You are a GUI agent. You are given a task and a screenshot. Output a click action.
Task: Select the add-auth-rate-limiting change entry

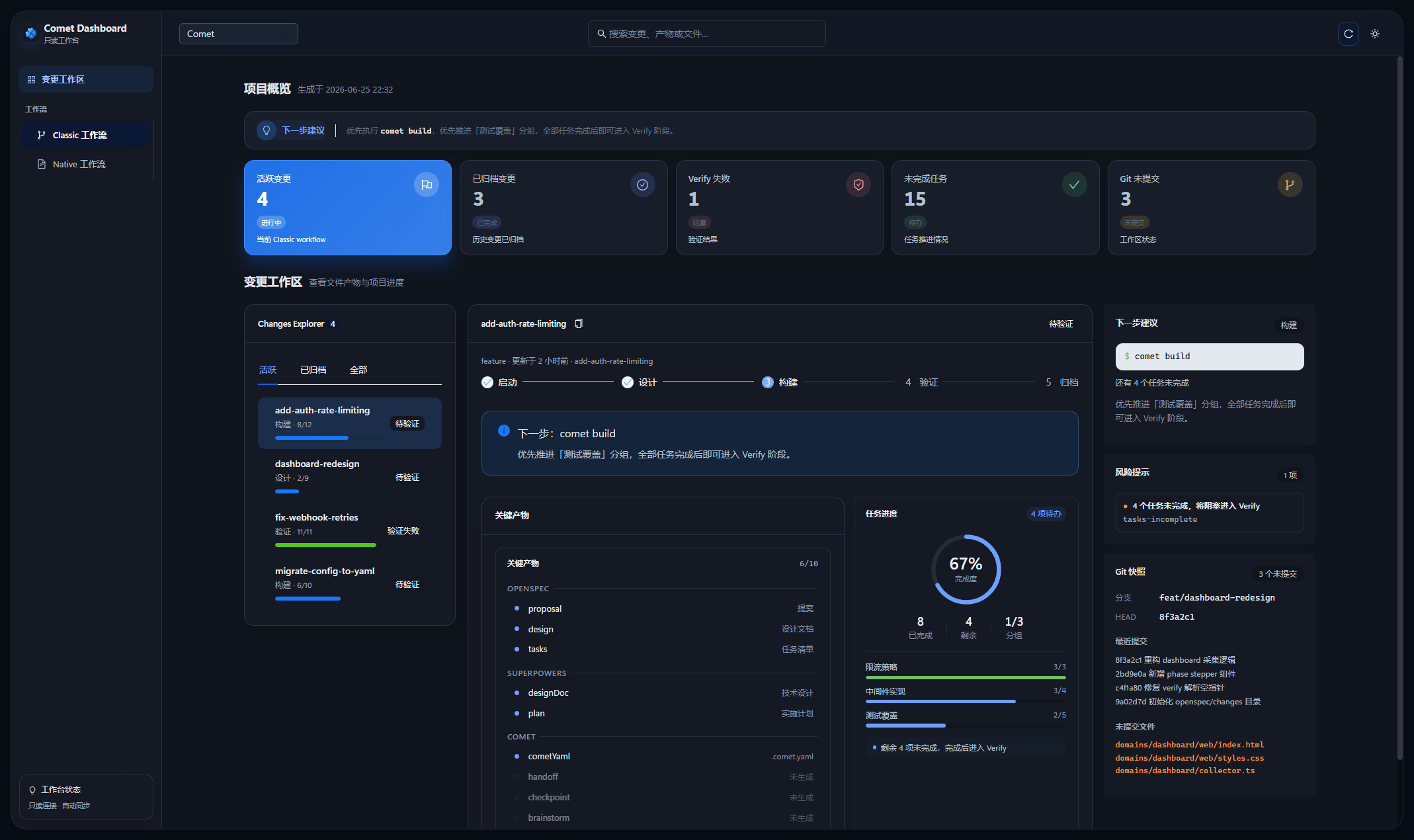(349, 423)
